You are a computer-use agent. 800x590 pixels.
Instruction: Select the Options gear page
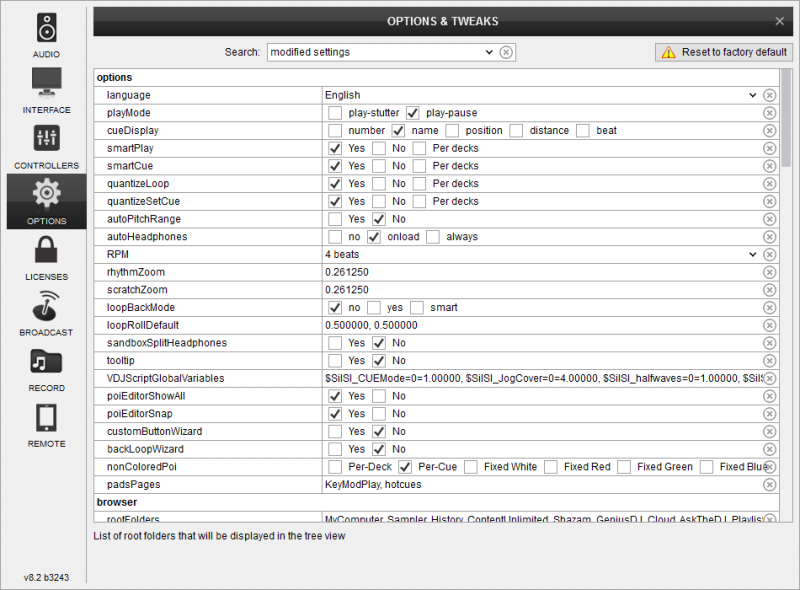(x=46, y=202)
